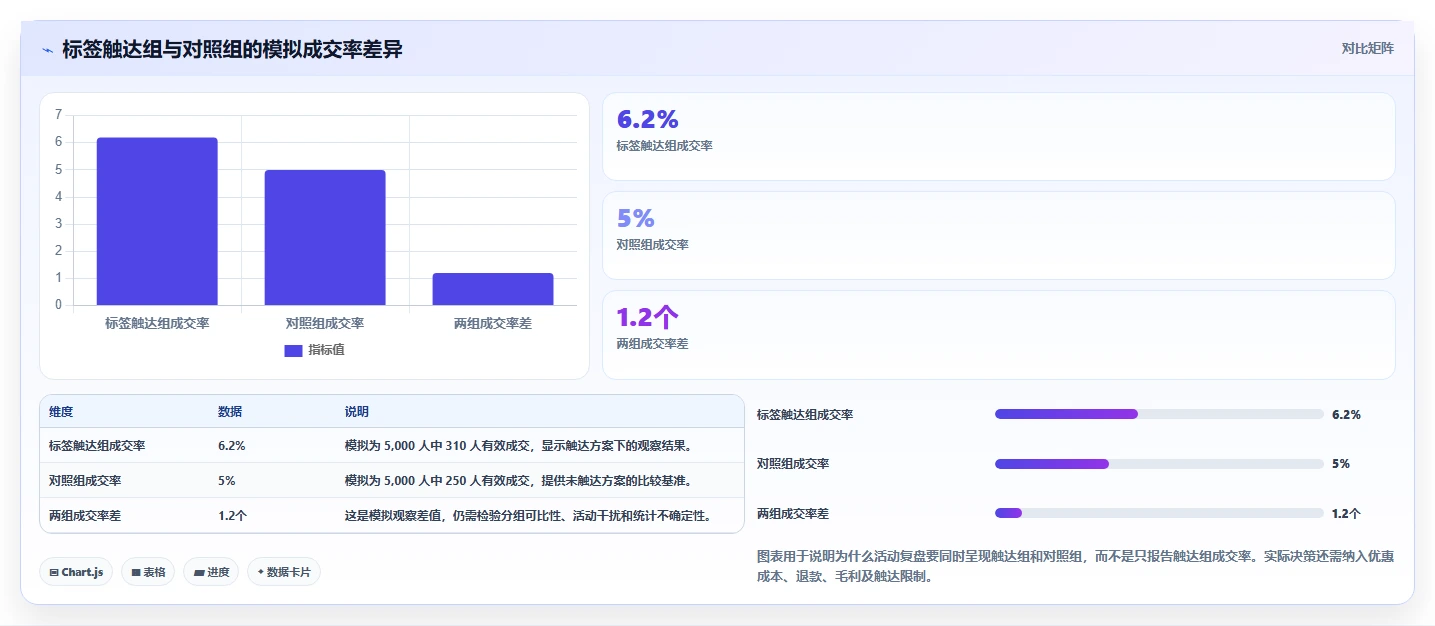Click the 两组成交率差 progress bar
This screenshot has width=1435, height=626.
pos(1159,513)
